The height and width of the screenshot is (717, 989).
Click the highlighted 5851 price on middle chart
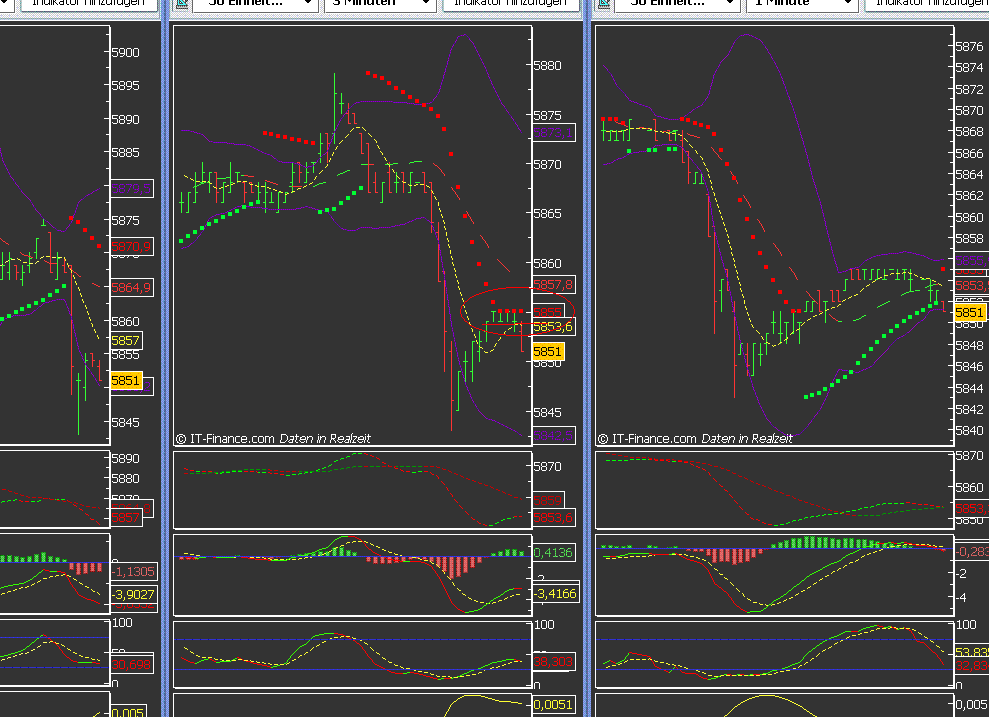547,351
